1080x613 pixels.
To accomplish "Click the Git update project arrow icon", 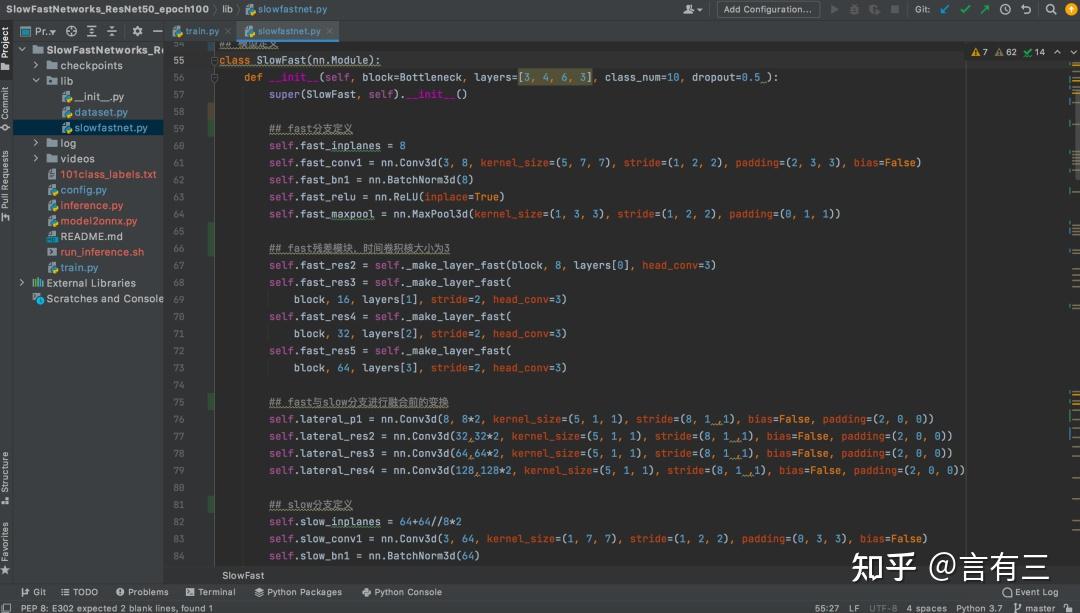I will click(945, 9).
